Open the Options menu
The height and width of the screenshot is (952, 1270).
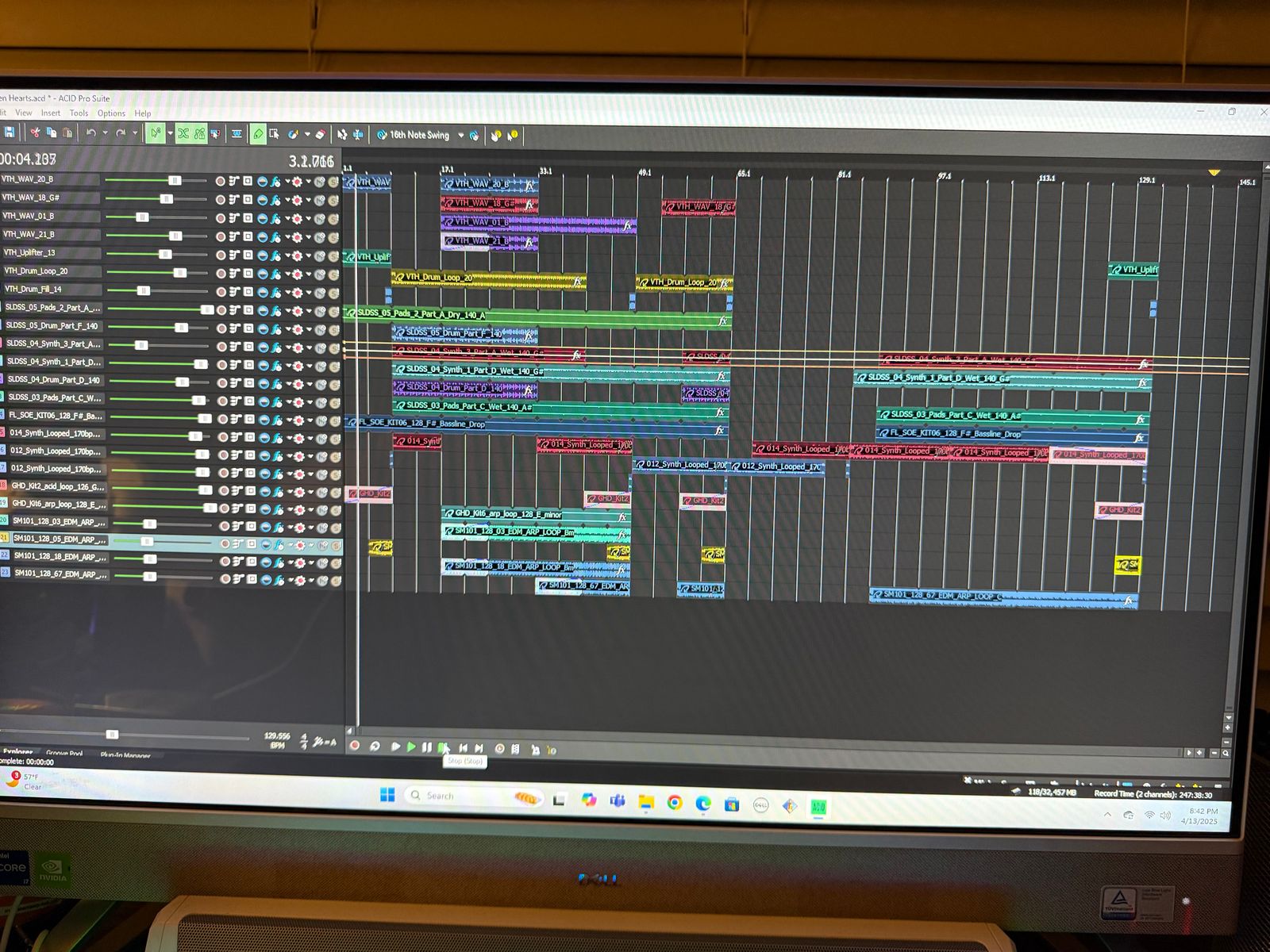pyautogui.click(x=111, y=113)
